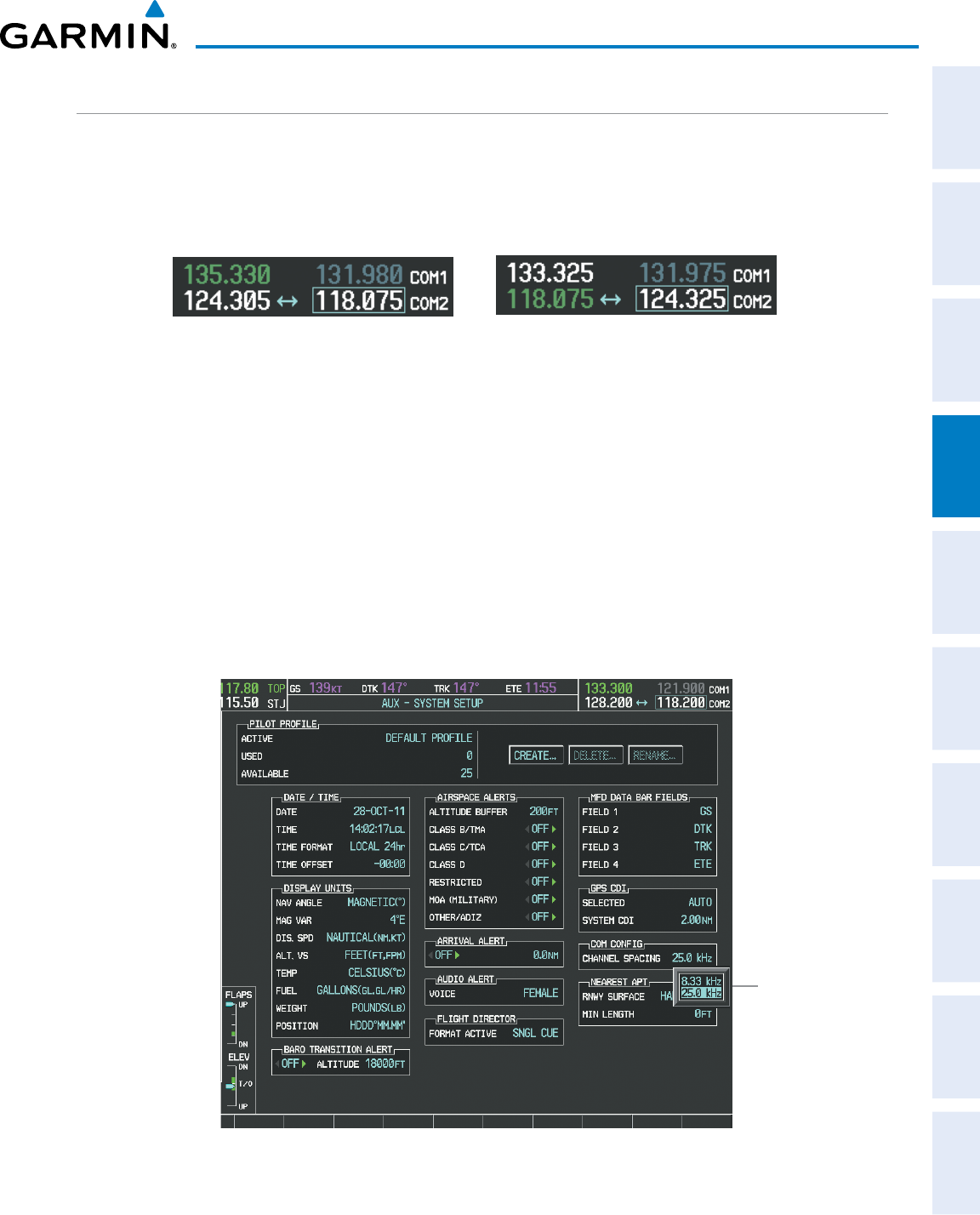Select boxed 118.200 COM2 standby on MFD
The image size is (980, 1215).
click(x=681, y=703)
